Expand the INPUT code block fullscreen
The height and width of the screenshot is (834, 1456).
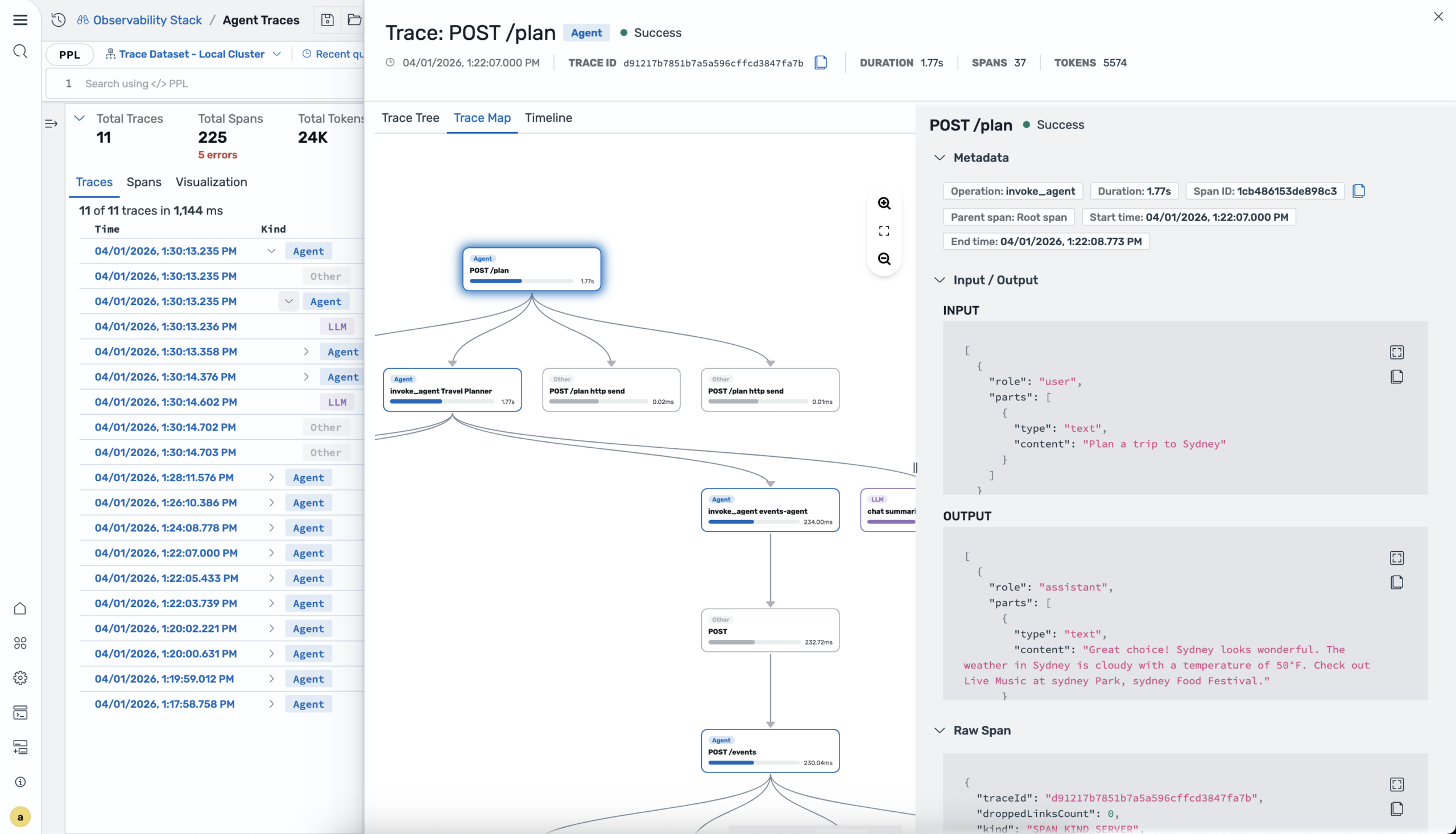(x=1396, y=352)
